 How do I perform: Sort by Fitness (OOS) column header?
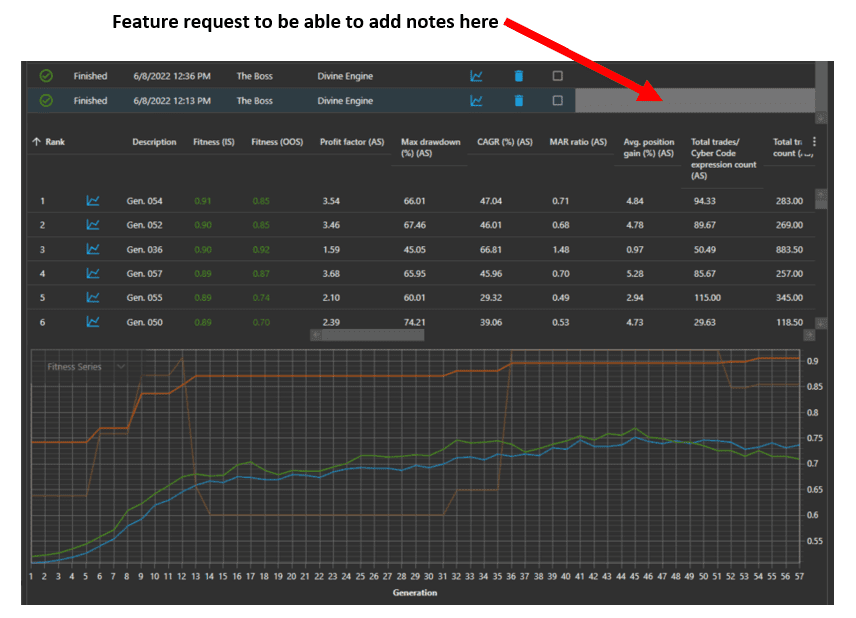[x=277, y=142]
